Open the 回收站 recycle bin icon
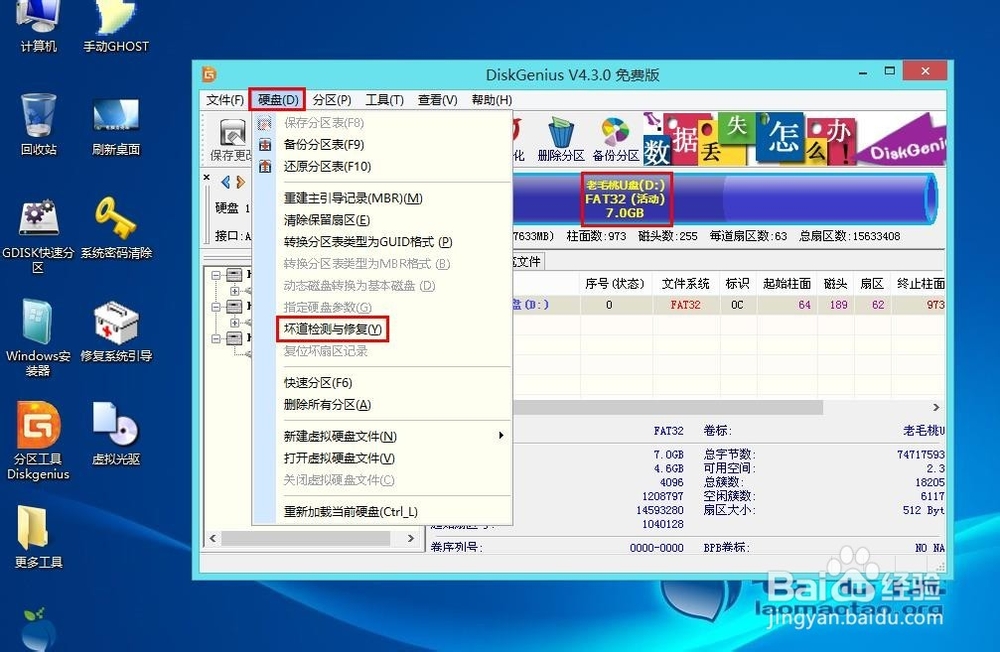1000x652 pixels. point(38,124)
